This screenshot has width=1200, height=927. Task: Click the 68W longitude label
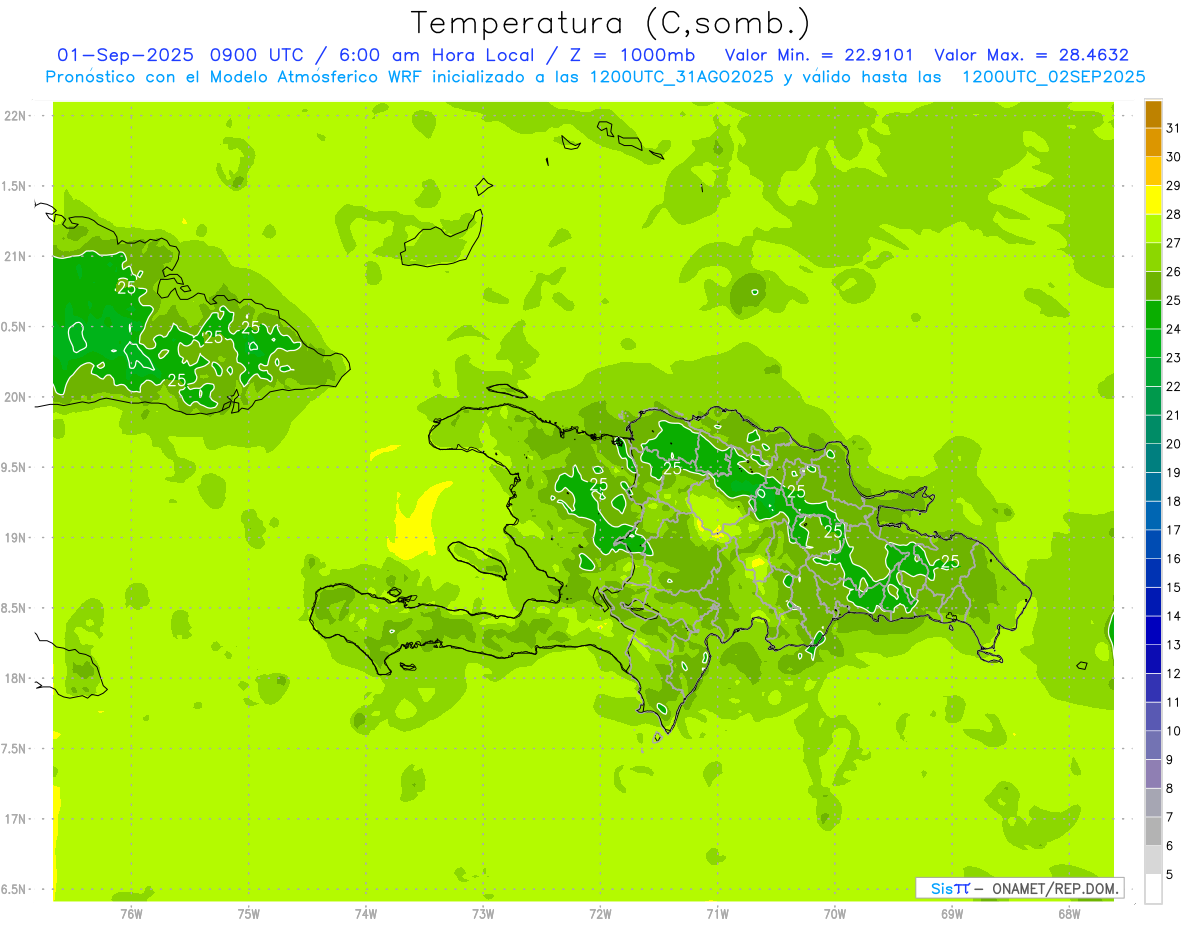(1068, 914)
